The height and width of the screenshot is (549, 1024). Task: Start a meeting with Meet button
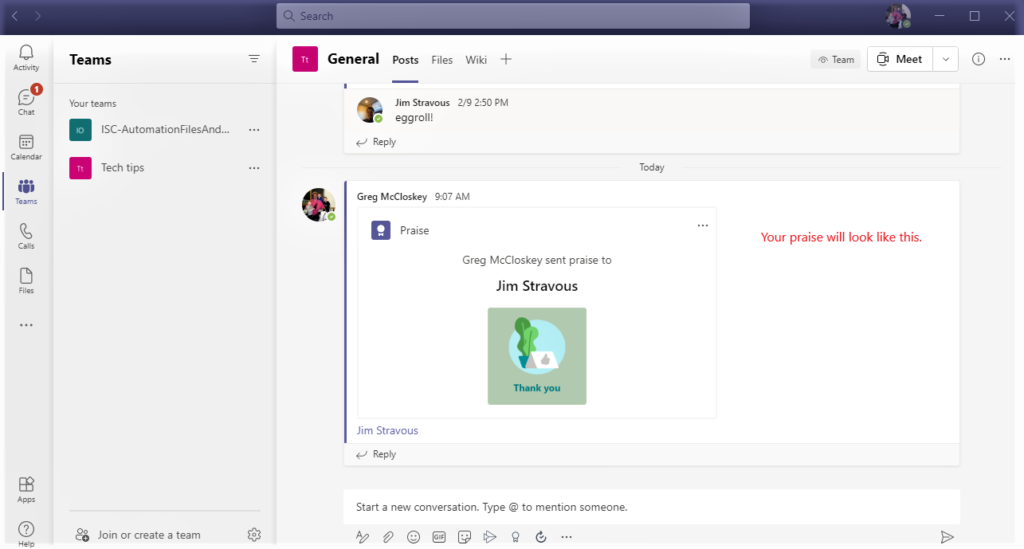coord(900,59)
